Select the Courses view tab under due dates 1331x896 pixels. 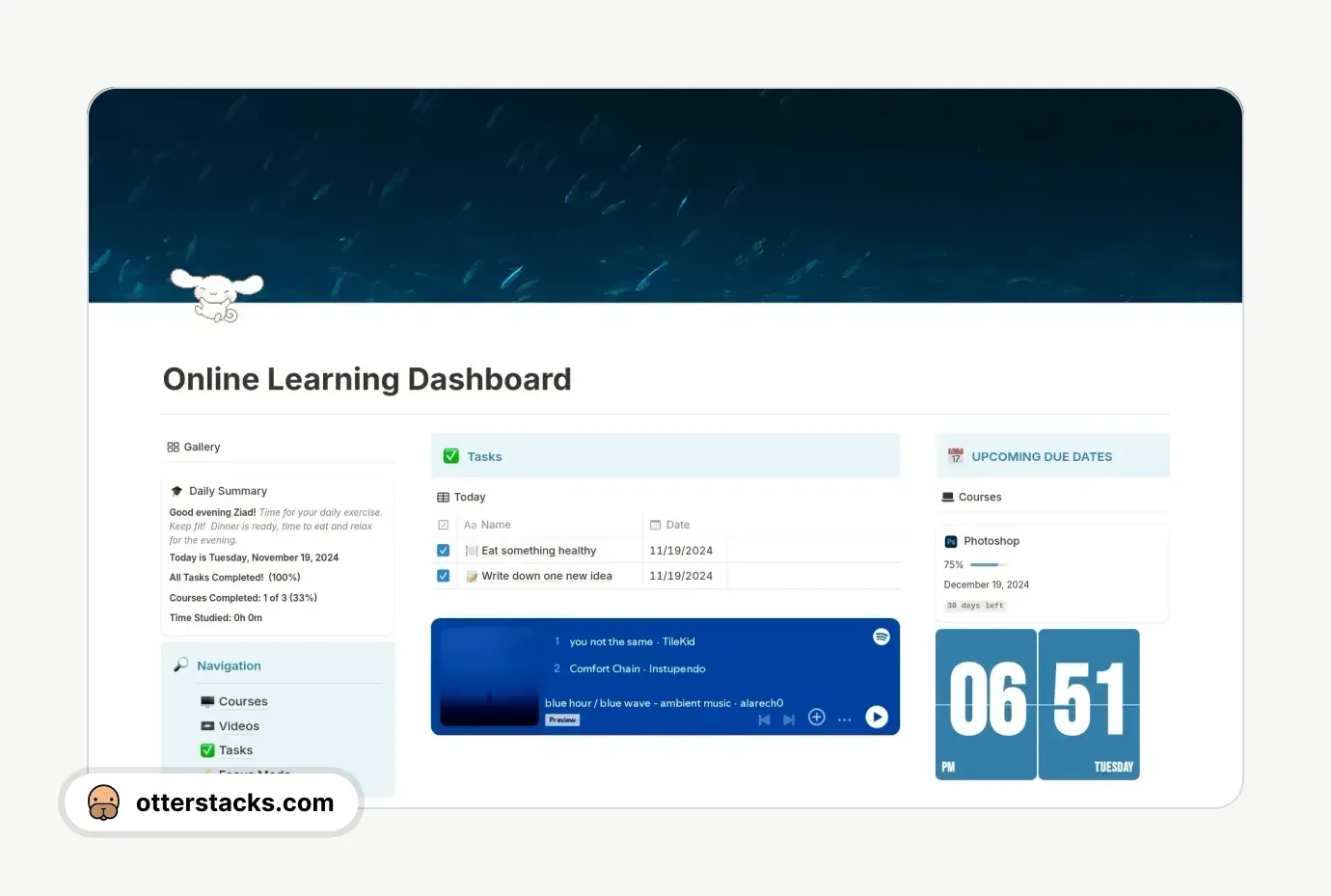pyautogui.click(x=972, y=497)
